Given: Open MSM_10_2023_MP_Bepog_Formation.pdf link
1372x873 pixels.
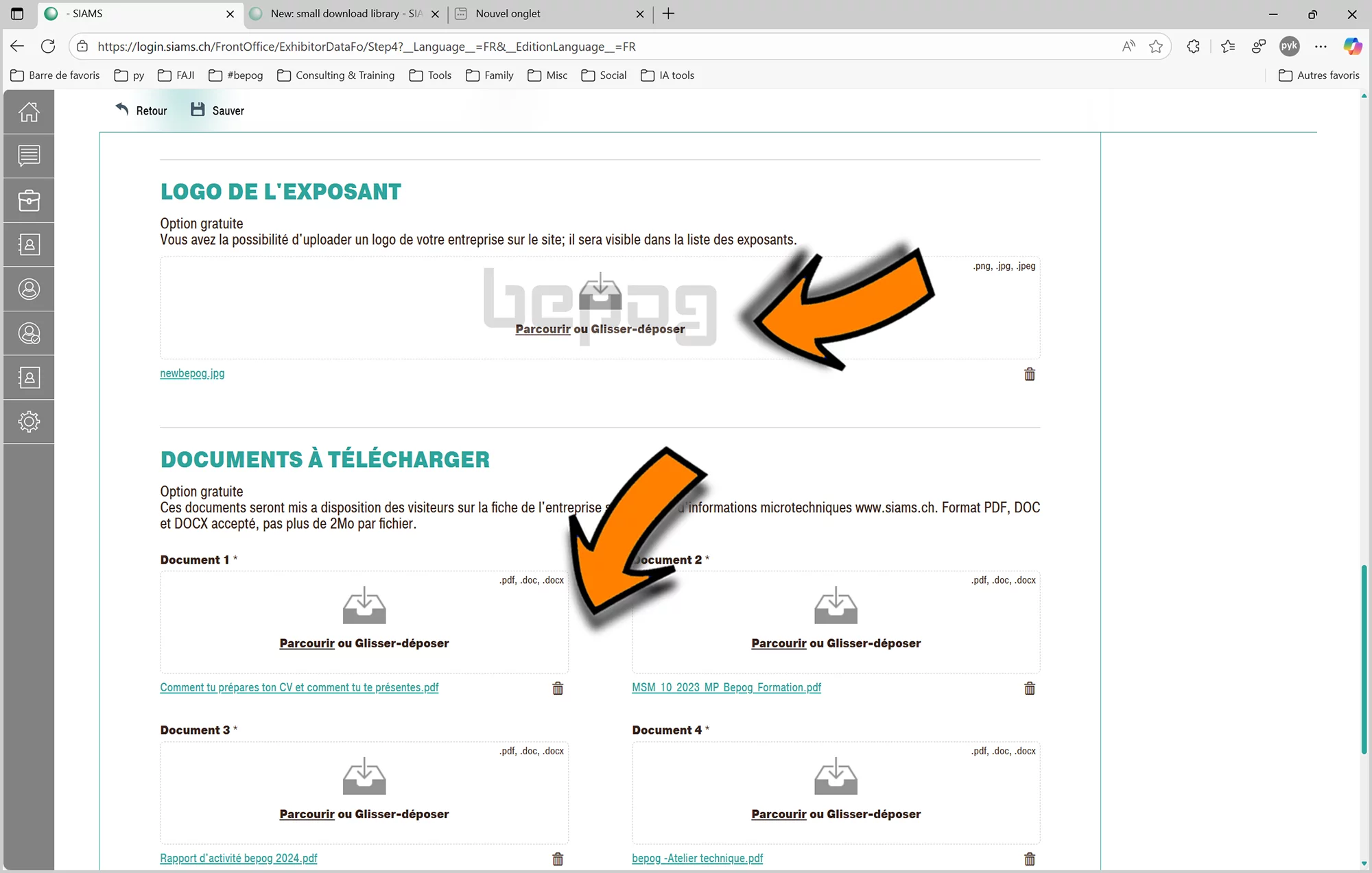Looking at the screenshot, I should 726,687.
